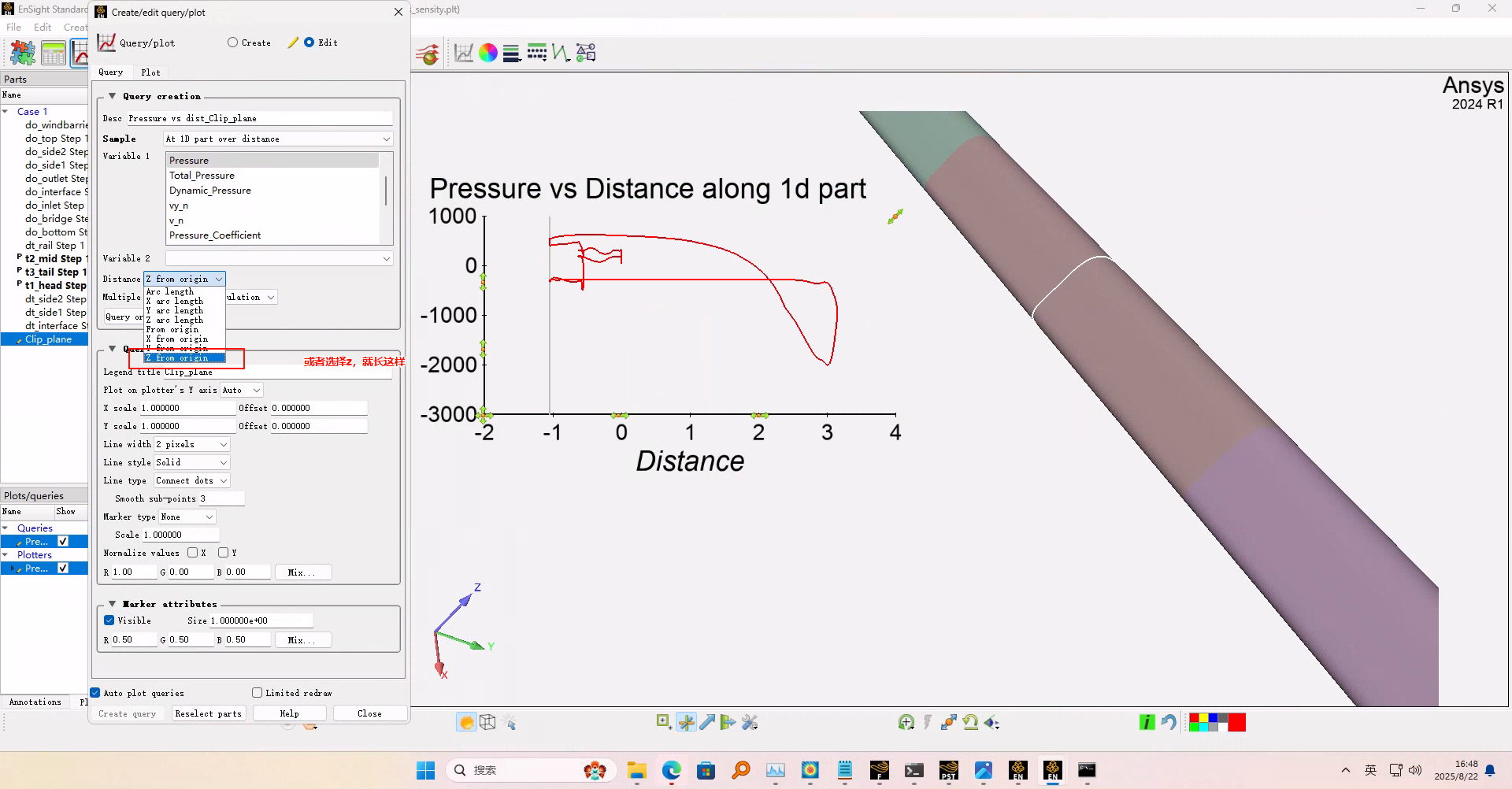
Task: Click the green zigzag line icon
Action: click(x=561, y=53)
